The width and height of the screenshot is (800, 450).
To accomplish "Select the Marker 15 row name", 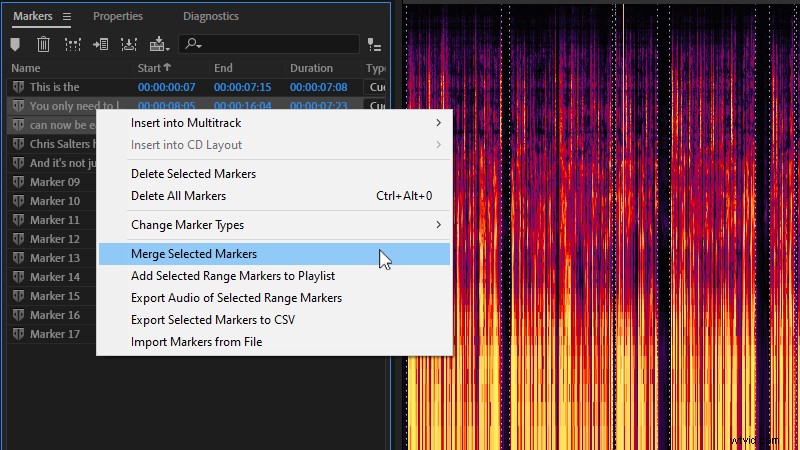I will [x=55, y=296].
